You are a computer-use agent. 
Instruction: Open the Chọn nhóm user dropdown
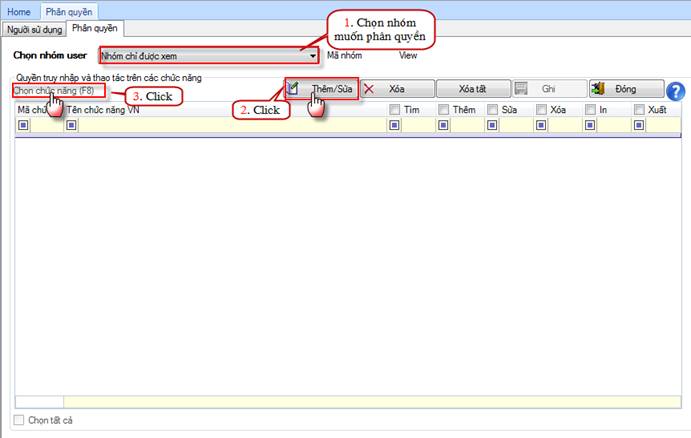click(x=209, y=56)
